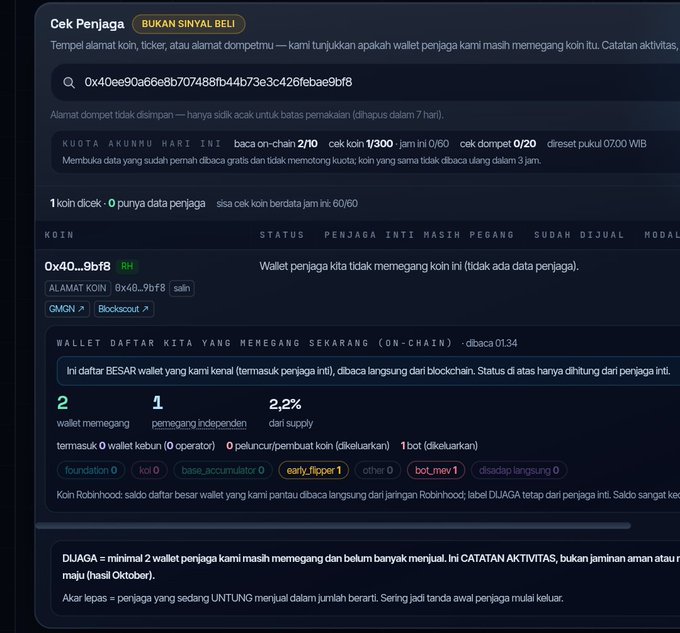
Task: Click the BUKAN SINYAL BELI badge
Action: pos(188,24)
